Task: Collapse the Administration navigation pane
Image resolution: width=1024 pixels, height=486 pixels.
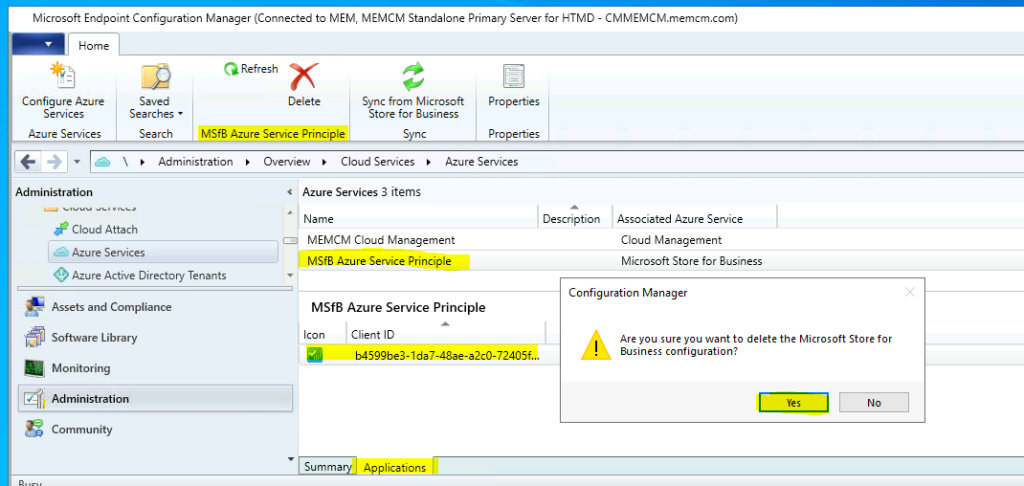Action: pos(290,192)
